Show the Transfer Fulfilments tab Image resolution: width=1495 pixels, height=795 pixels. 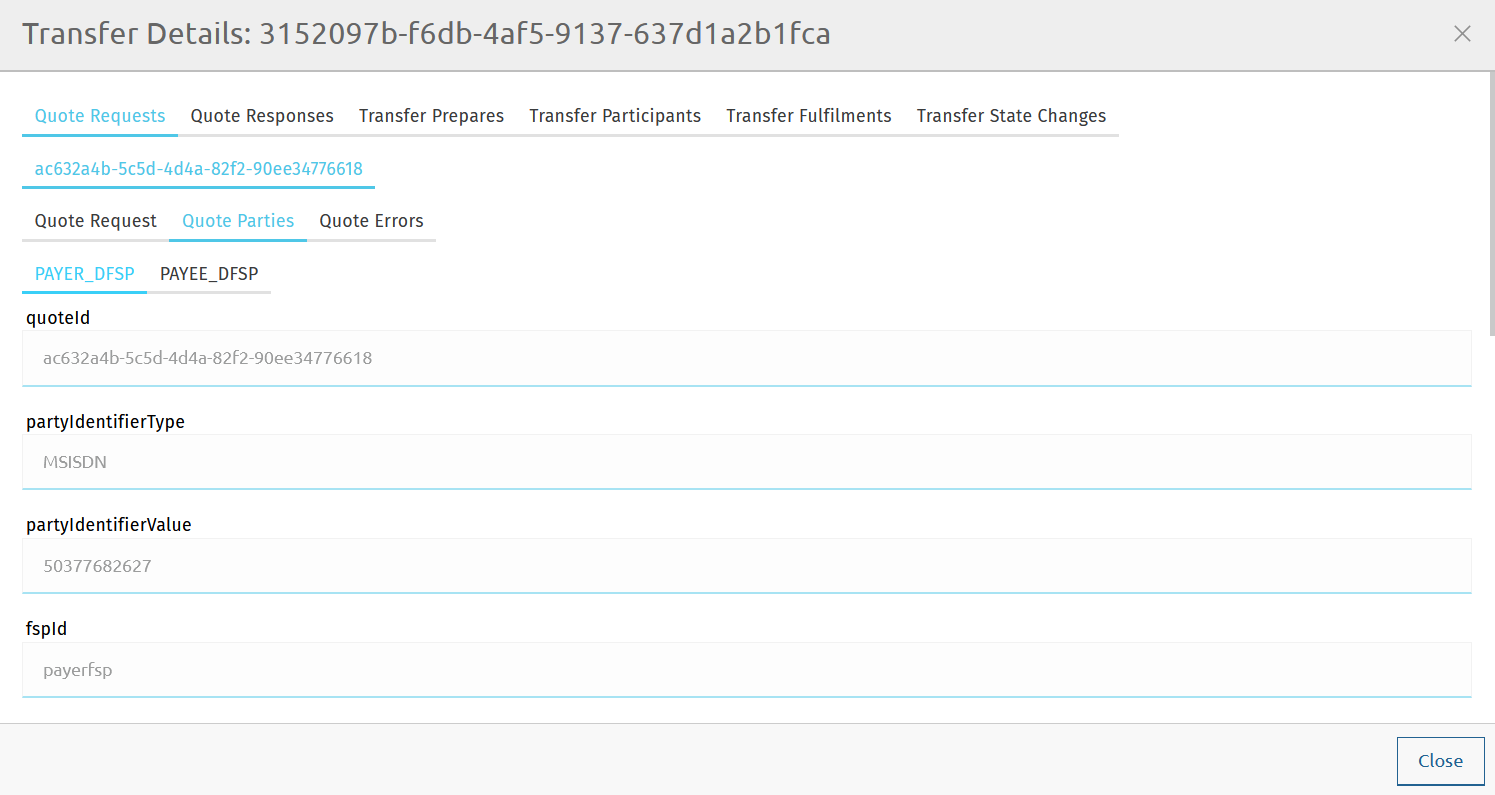tap(808, 116)
